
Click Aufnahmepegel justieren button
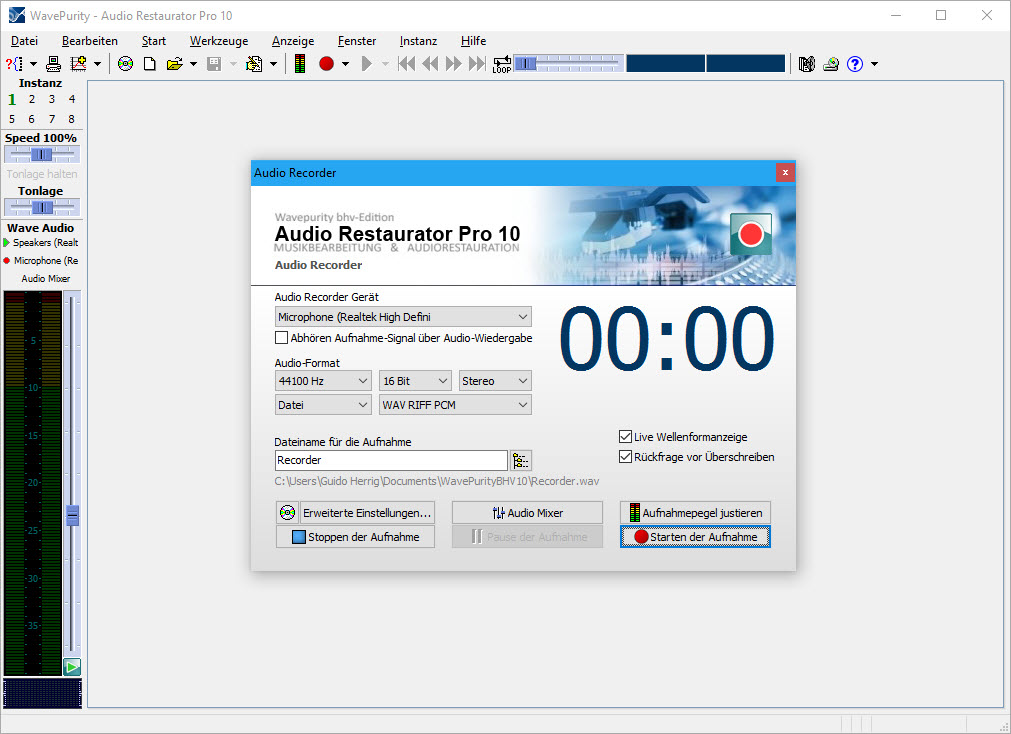(x=695, y=513)
